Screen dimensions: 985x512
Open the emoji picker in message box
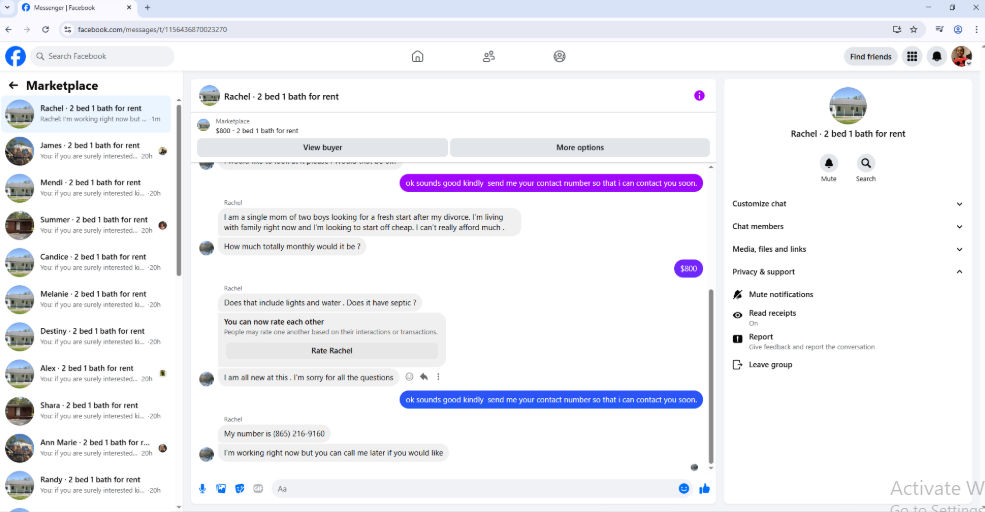coord(684,489)
